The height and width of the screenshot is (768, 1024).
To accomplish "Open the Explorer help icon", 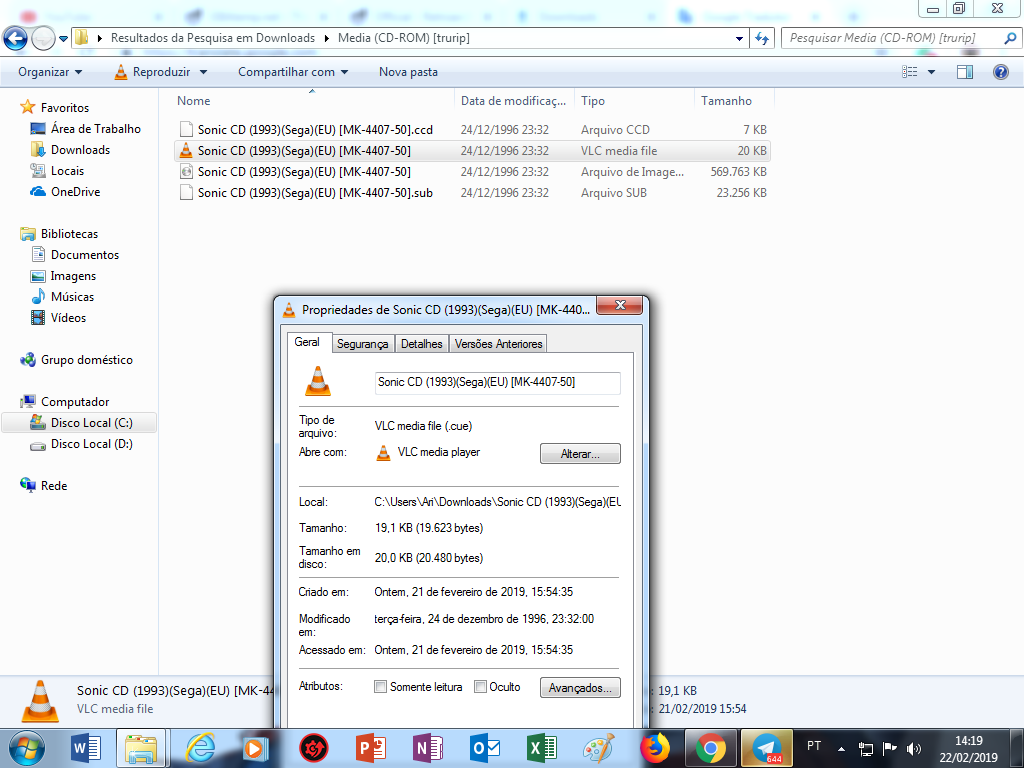I will [1000, 72].
